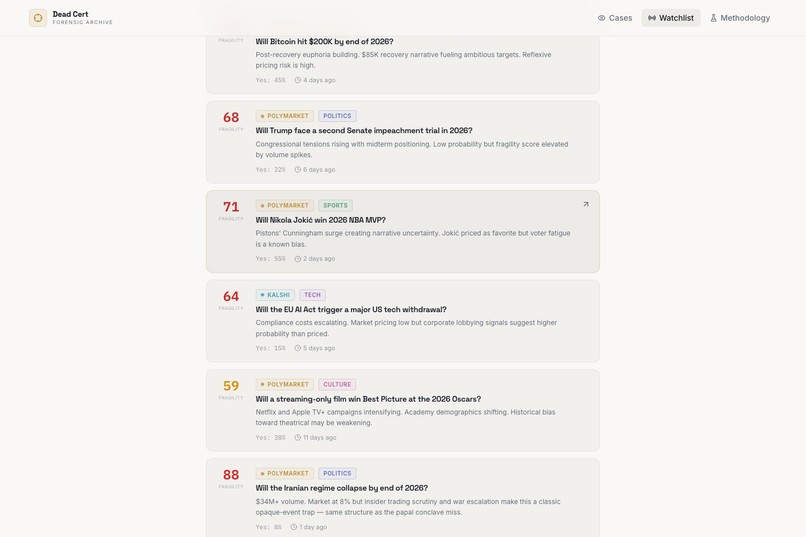Click Polymarket tag on Jokić MVP card

285,206
